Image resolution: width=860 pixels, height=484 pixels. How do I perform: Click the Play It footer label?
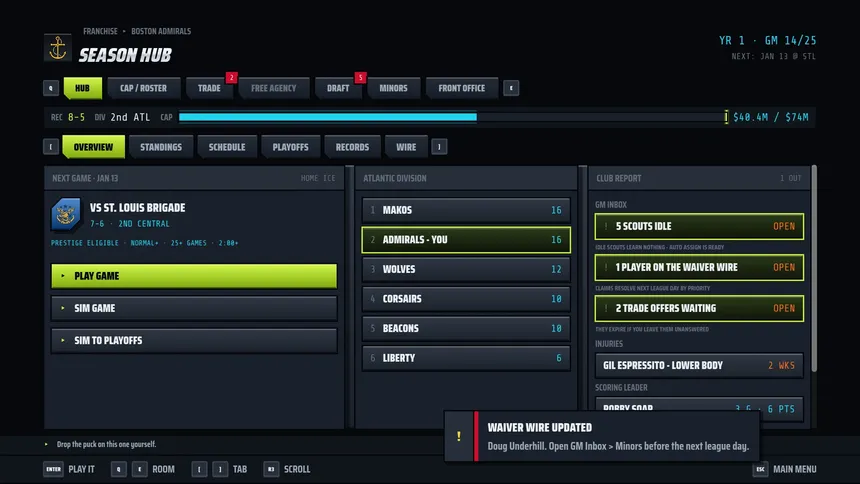click(82, 469)
